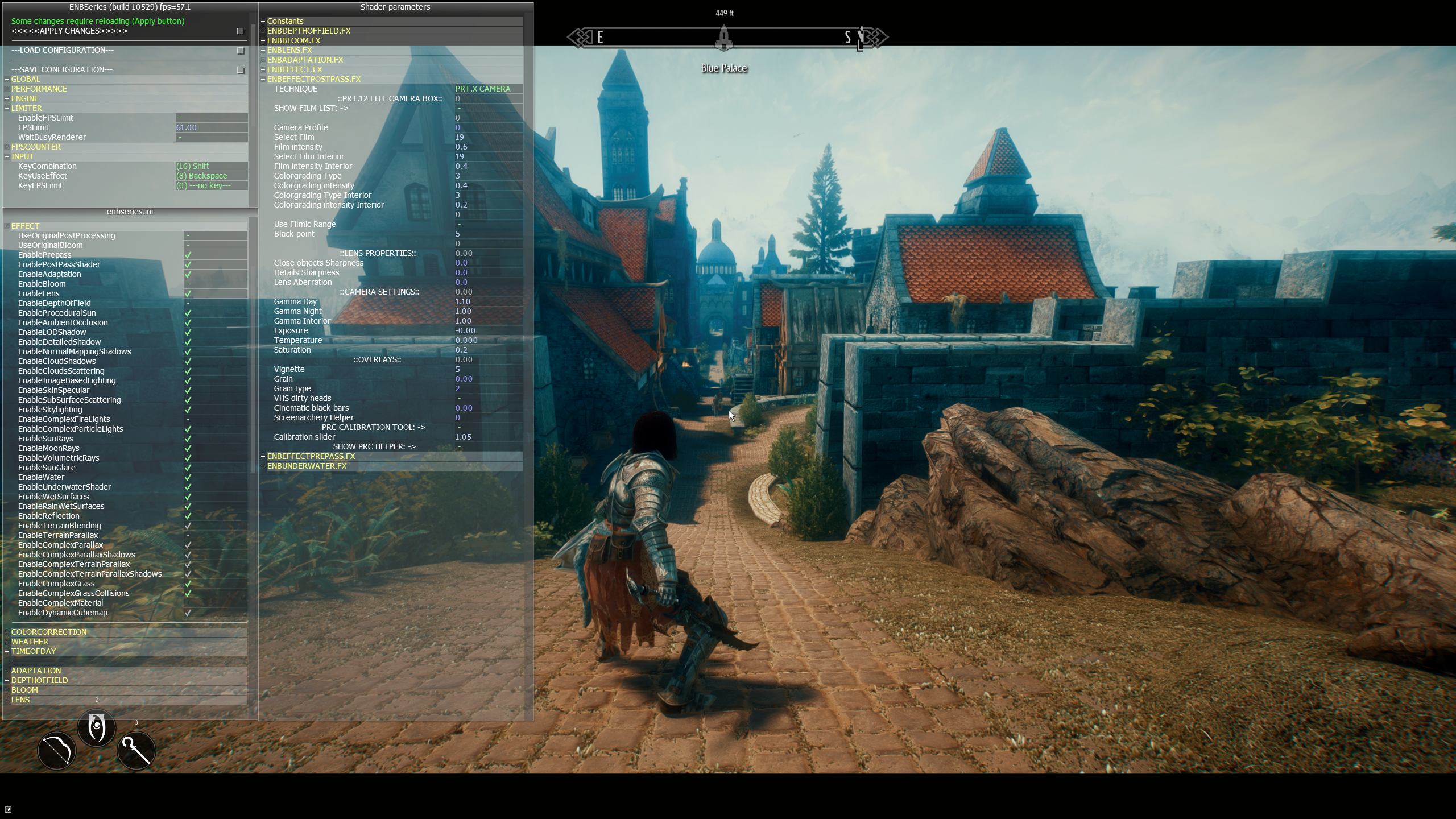Collapse the ENBEFFECTPOSTPASS.FX shader section
This screenshot has width=1456, height=819.
pyautogui.click(x=263, y=79)
